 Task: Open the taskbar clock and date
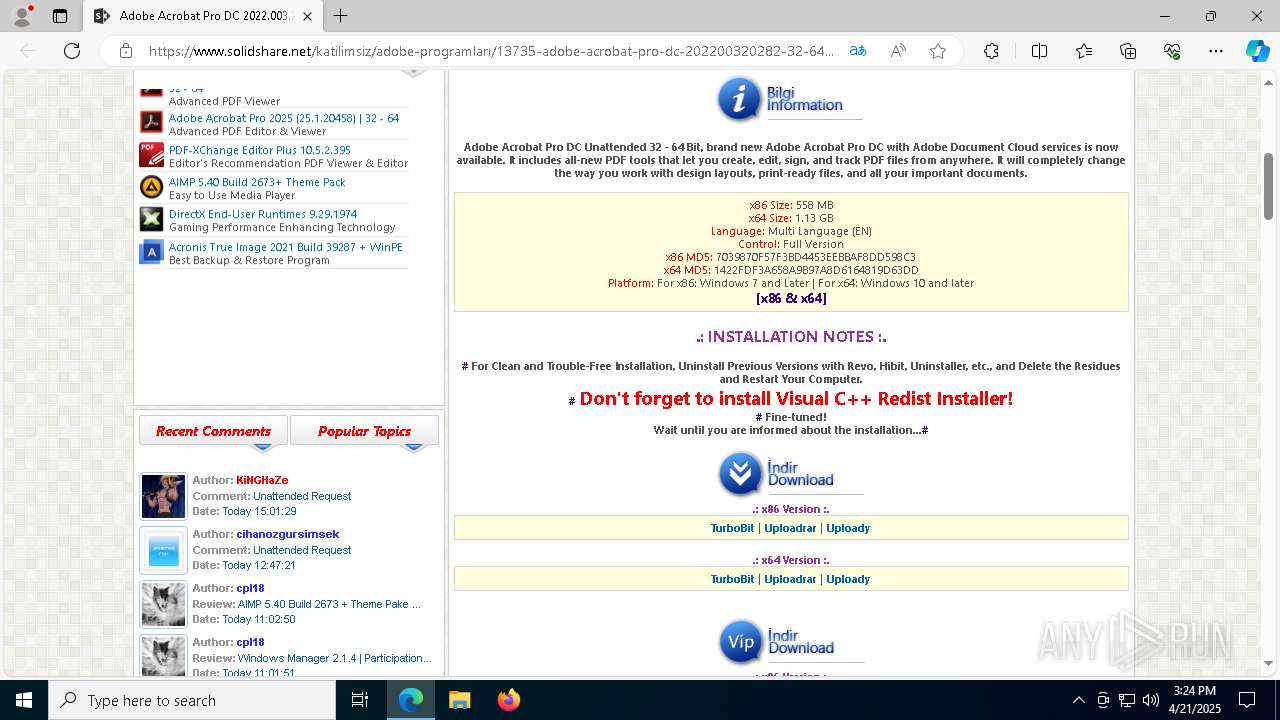pyautogui.click(x=1195, y=700)
